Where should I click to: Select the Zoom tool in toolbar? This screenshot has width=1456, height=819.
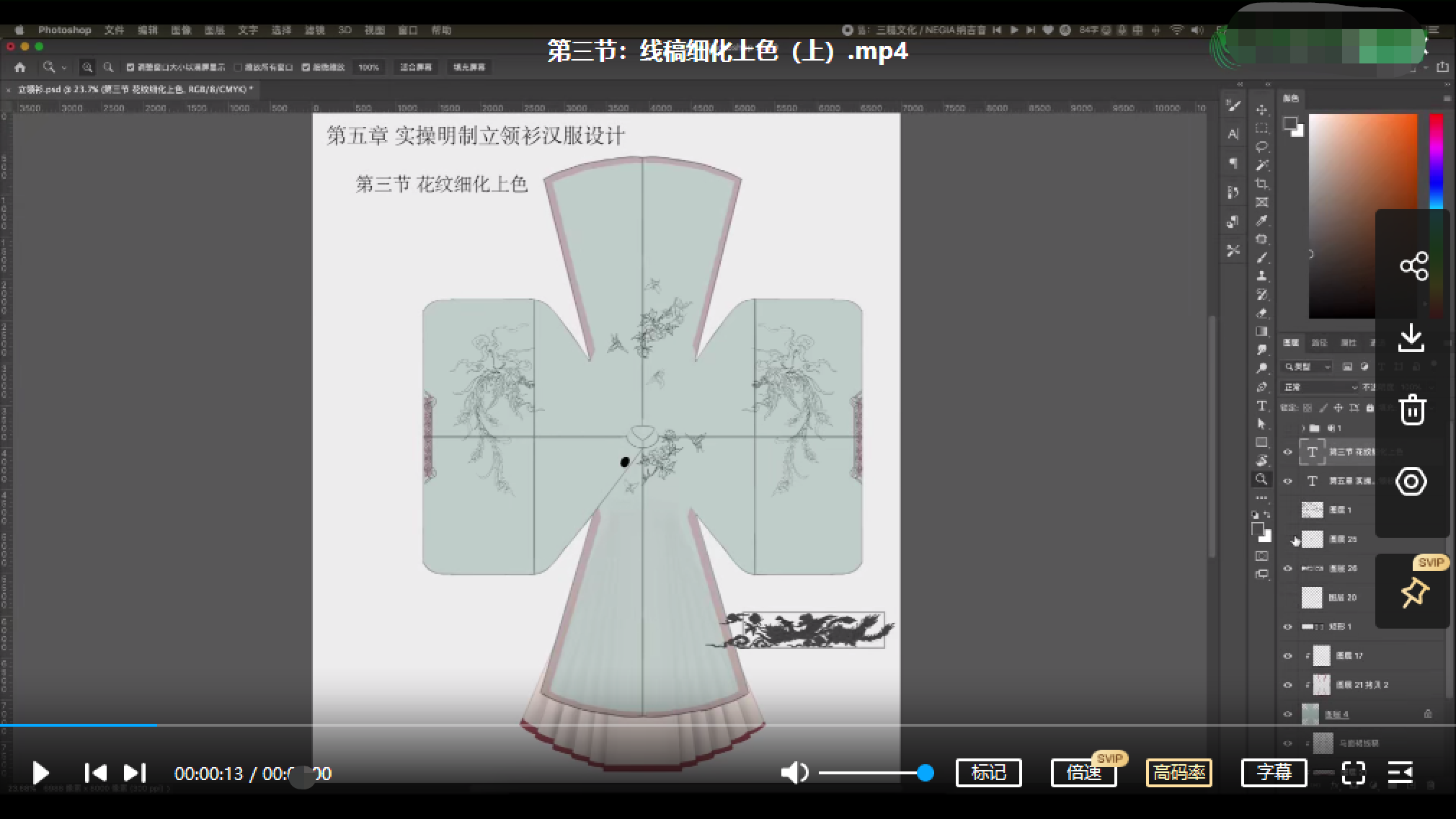[1261, 479]
